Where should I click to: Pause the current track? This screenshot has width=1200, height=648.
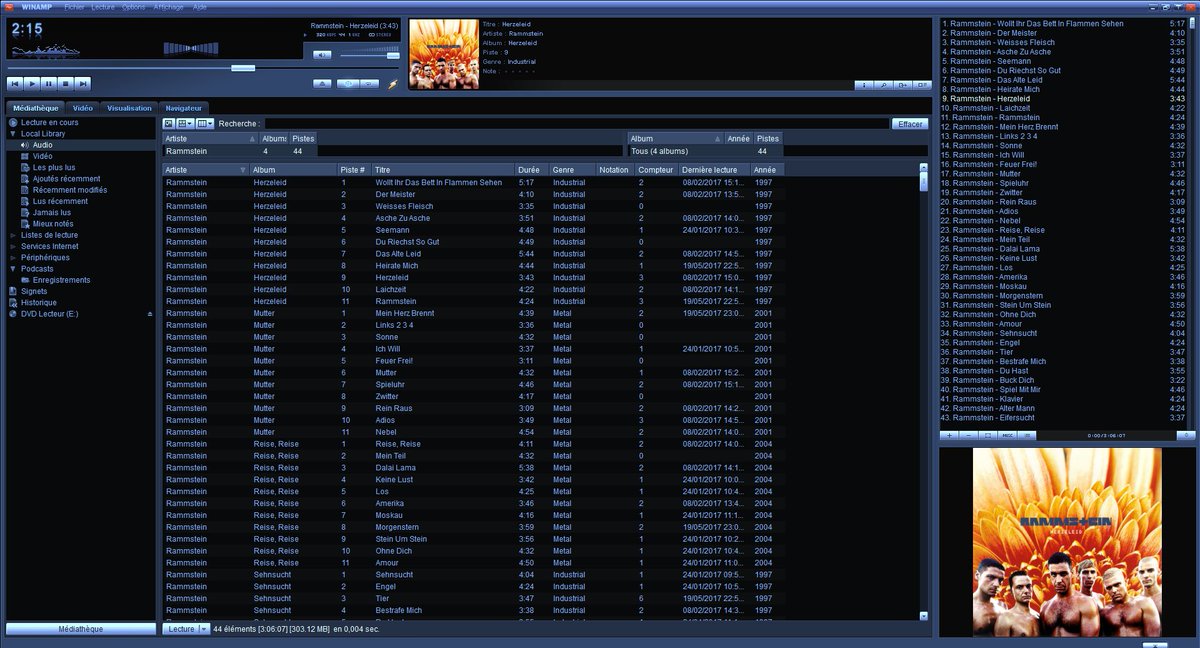click(49, 84)
